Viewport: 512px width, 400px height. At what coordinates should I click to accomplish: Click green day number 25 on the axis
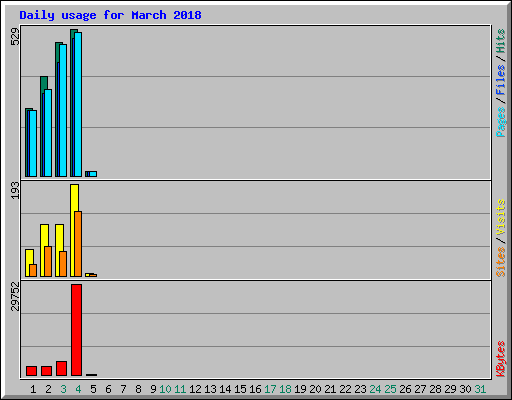[x=390, y=389]
